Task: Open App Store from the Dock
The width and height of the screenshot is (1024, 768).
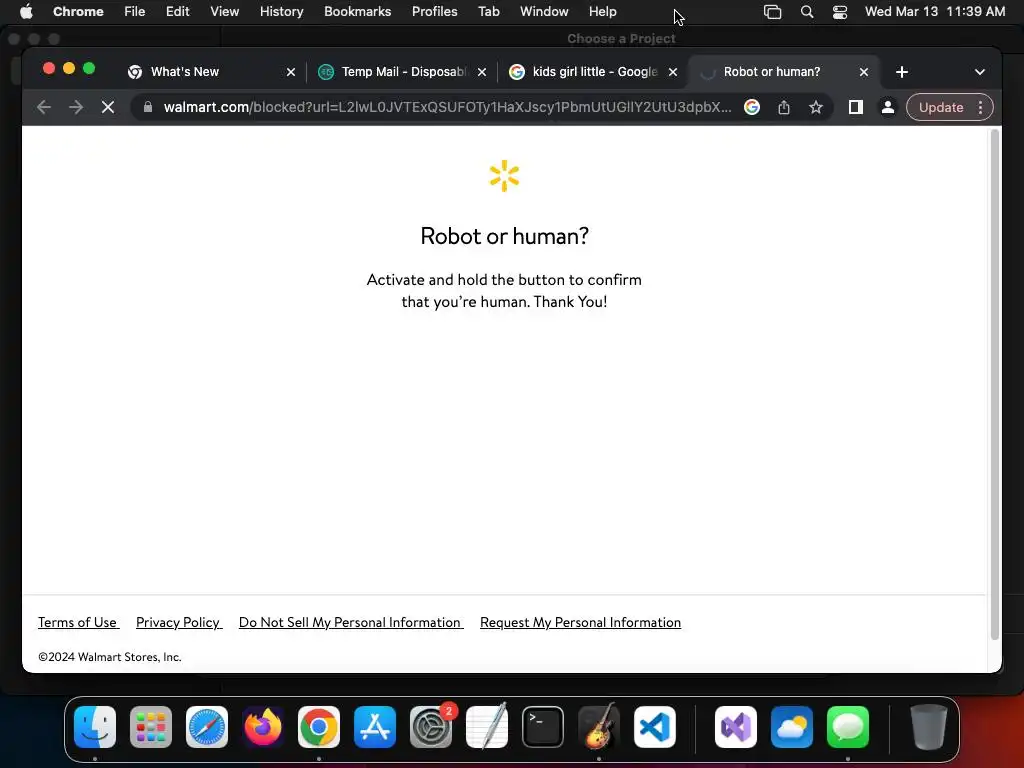Action: [x=375, y=727]
